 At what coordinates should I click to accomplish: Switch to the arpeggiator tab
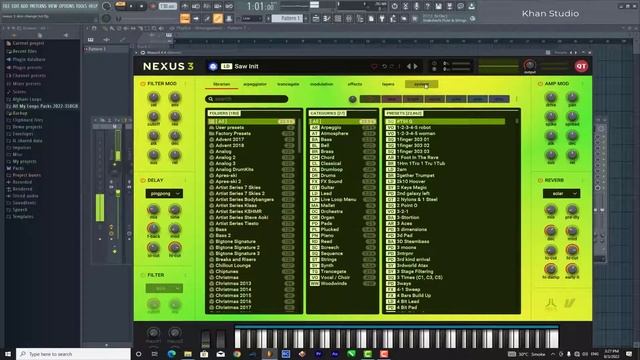255,84
